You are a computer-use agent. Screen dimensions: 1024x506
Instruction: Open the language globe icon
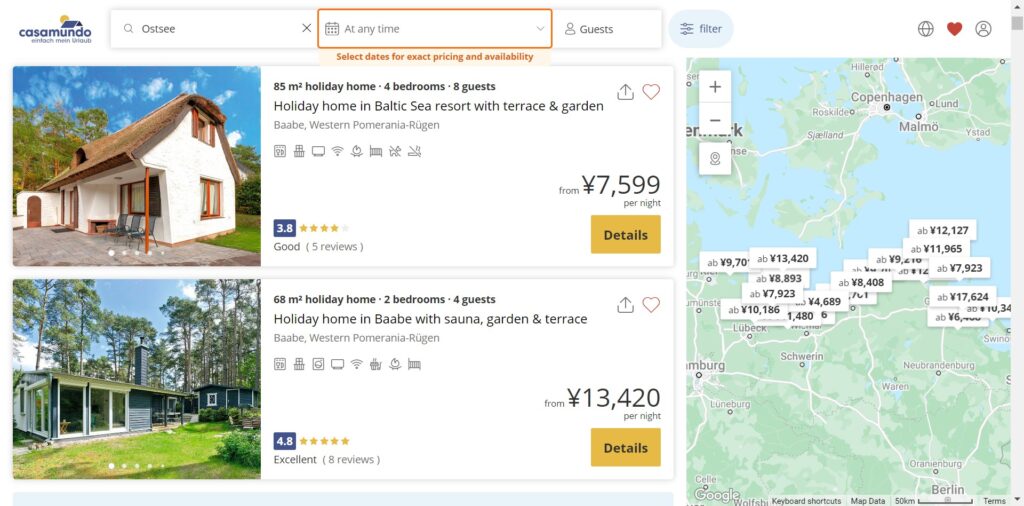pos(926,29)
